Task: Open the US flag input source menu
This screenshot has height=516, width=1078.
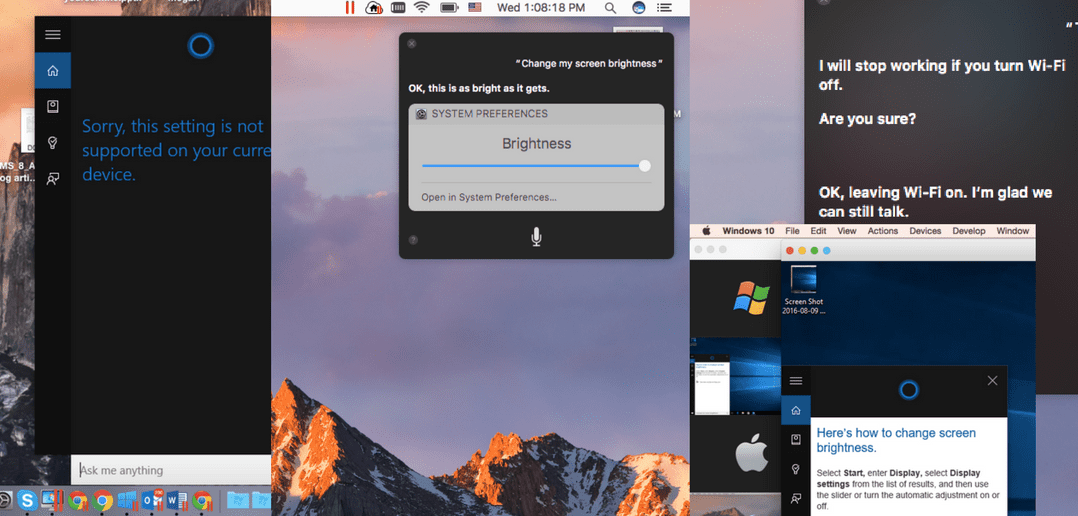Action: [x=474, y=8]
